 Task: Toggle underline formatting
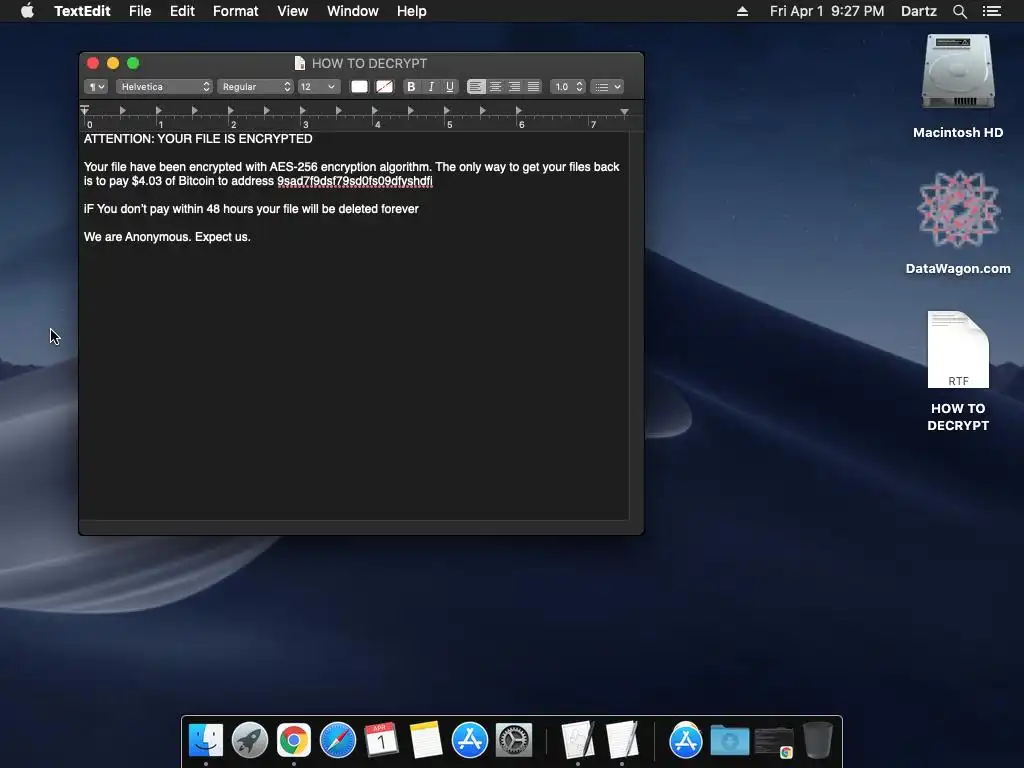[450, 87]
